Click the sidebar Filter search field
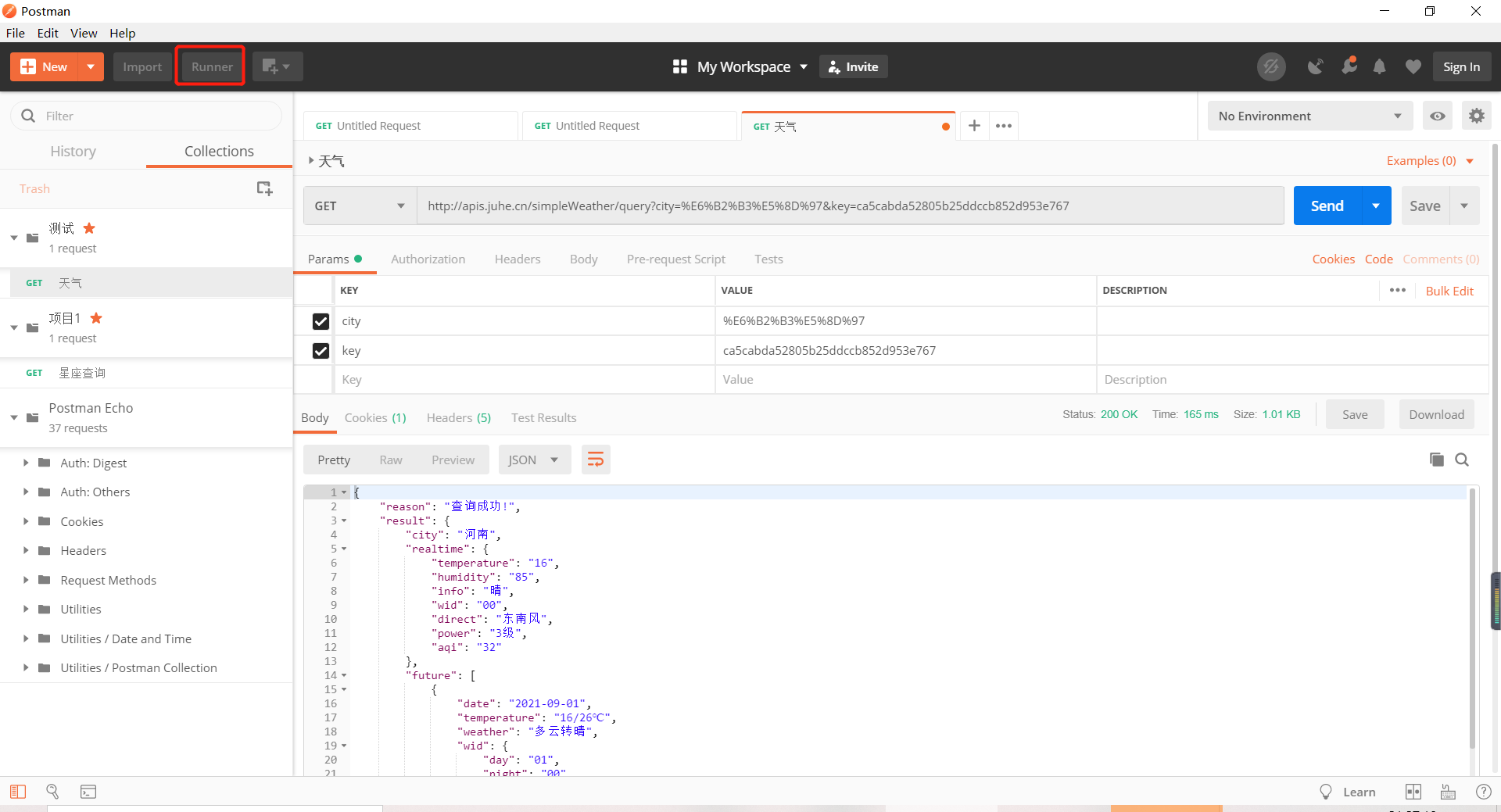 146,116
